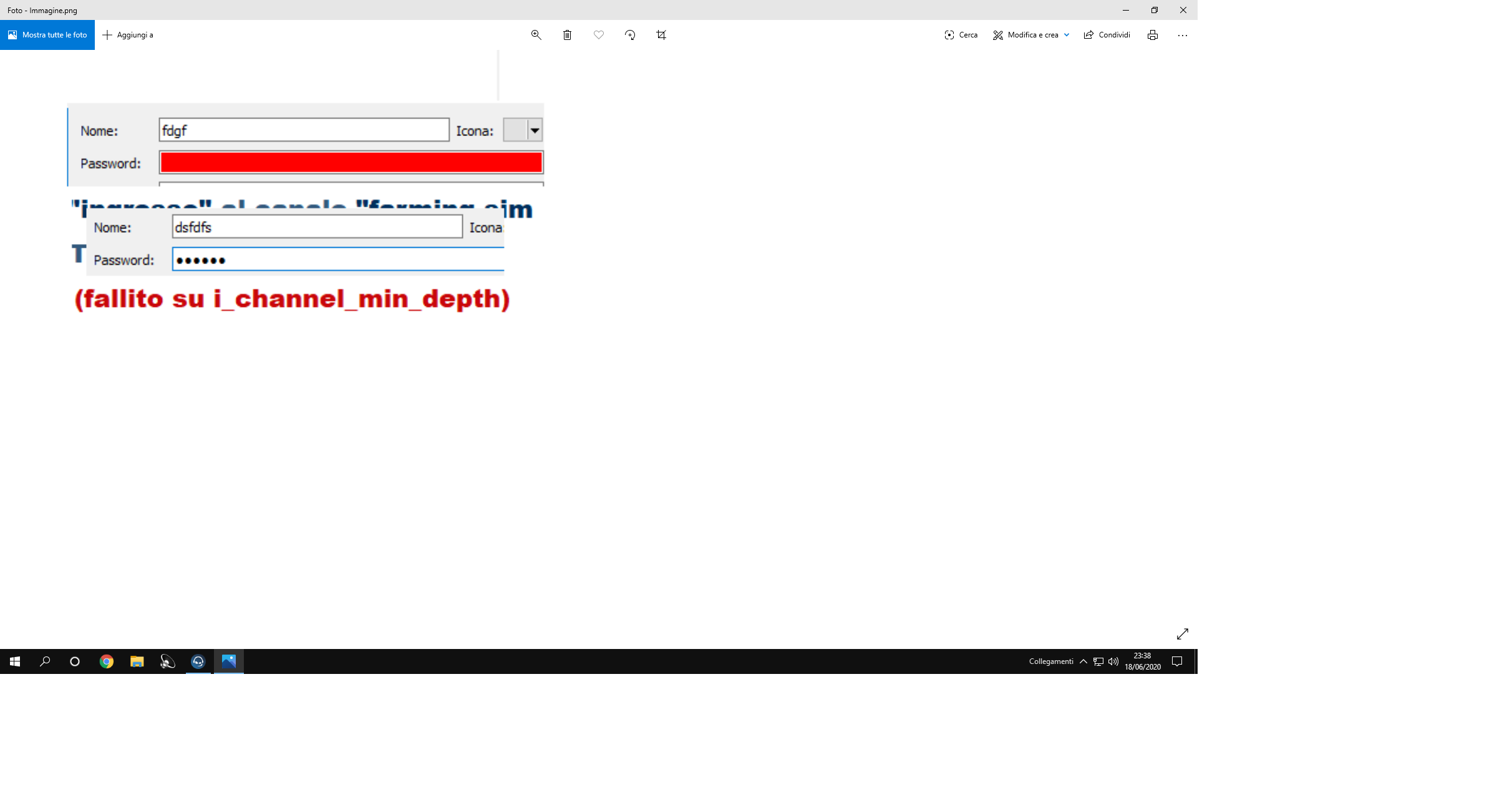Show hidden system tray icons chevron
Viewport: 1512px width, 800px height.
click(x=1083, y=661)
